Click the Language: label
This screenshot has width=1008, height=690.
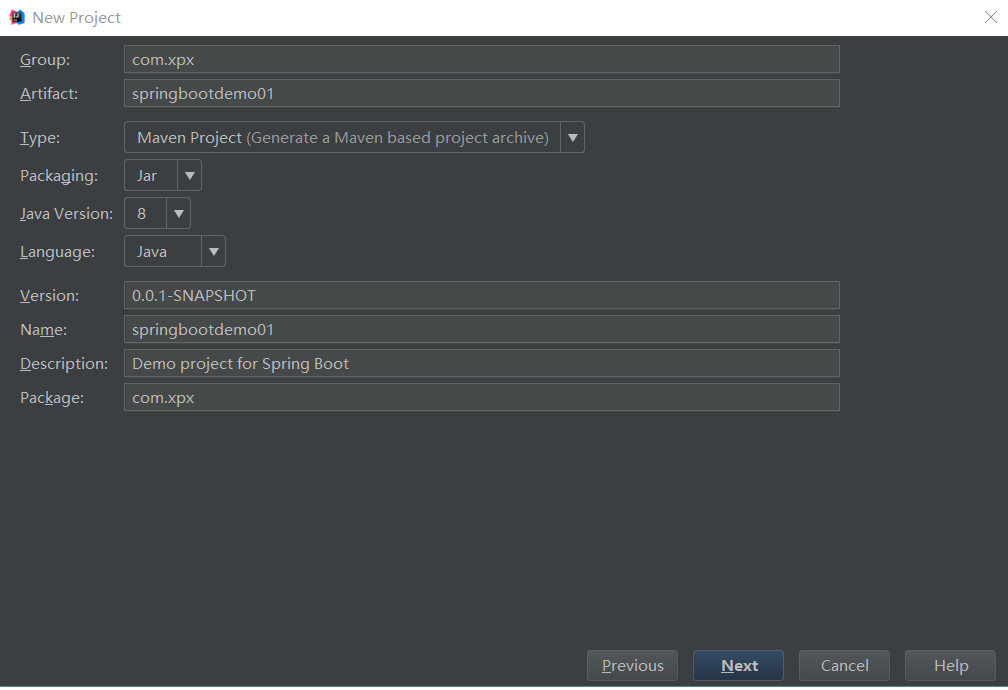pos(57,251)
